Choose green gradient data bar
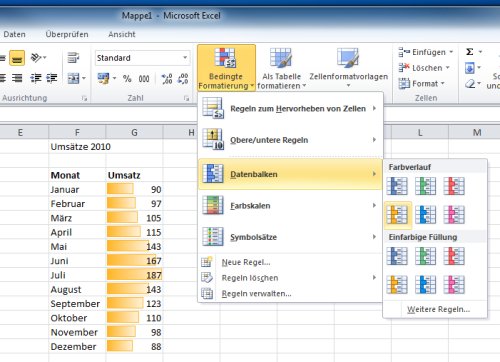 coord(425,186)
